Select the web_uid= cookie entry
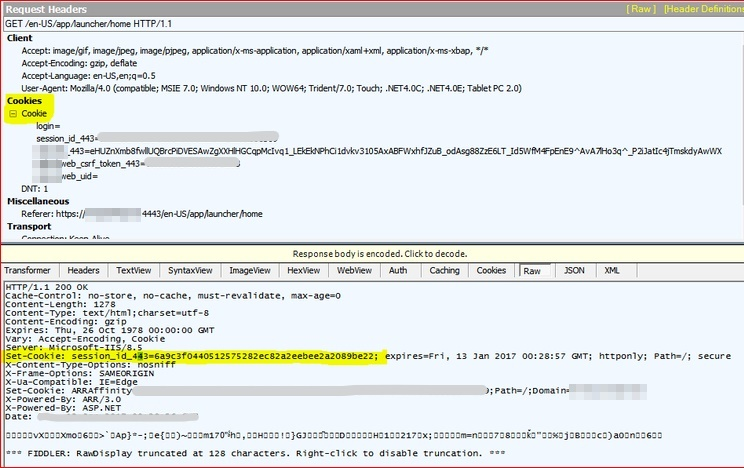744x468 pixels. 65,176
